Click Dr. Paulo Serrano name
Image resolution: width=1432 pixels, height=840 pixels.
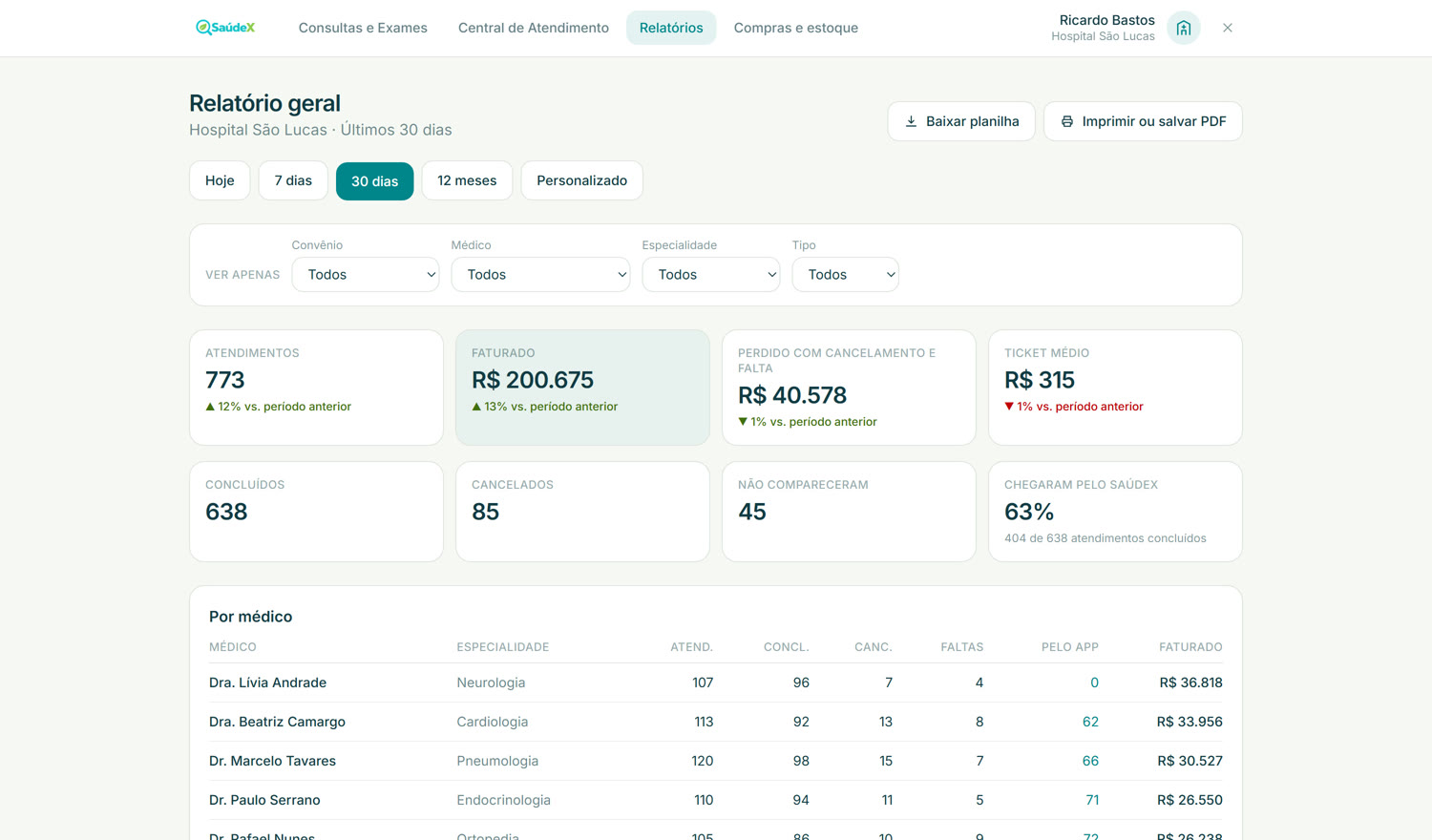(264, 800)
